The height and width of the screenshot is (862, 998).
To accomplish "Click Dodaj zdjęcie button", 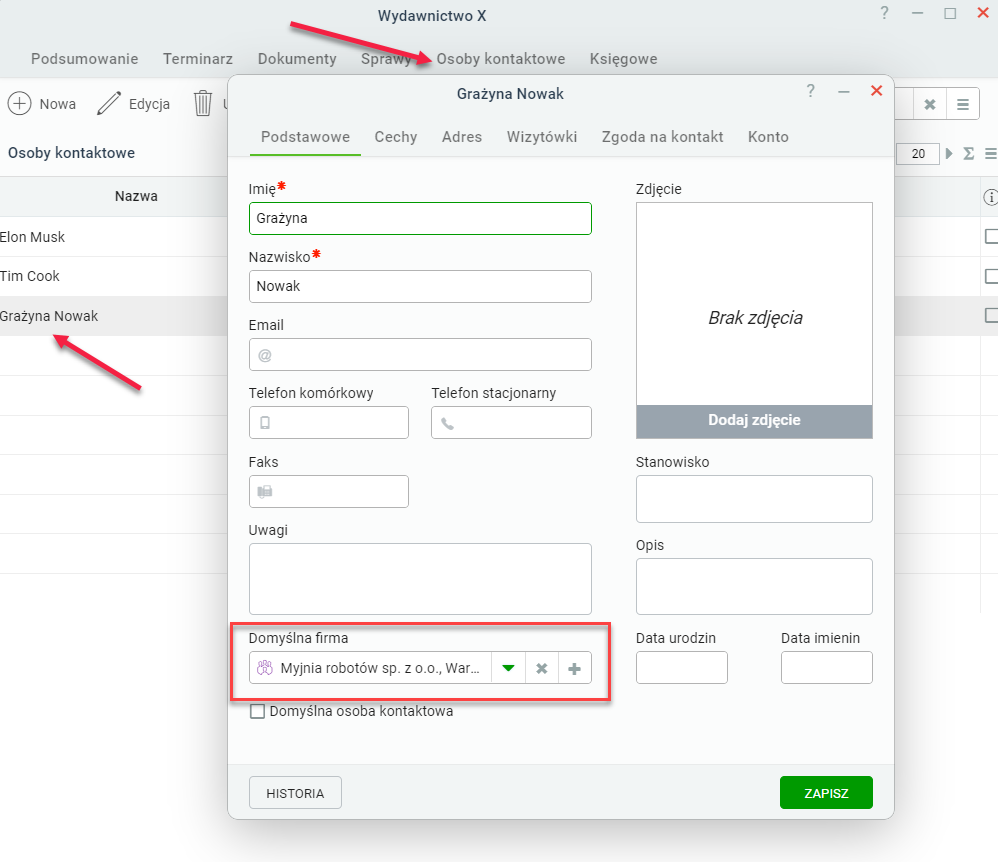I will pyautogui.click(x=754, y=421).
